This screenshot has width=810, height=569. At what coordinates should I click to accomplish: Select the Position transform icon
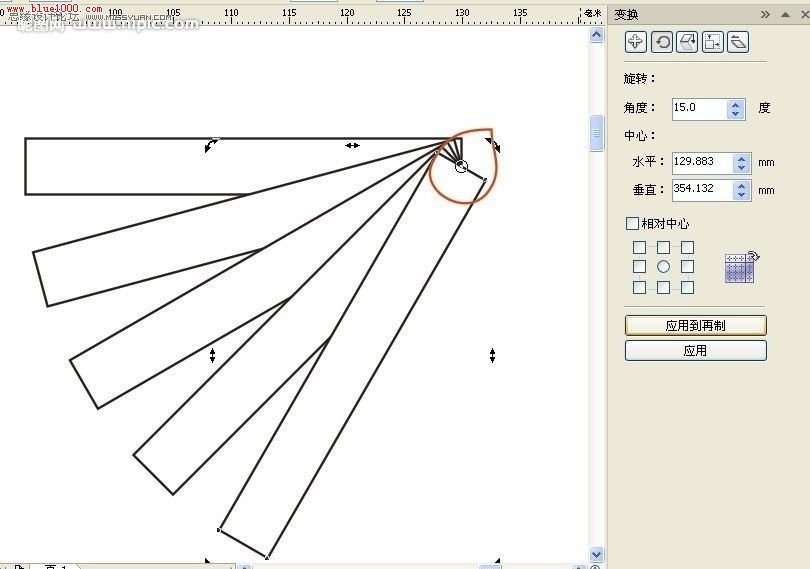pos(636,41)
